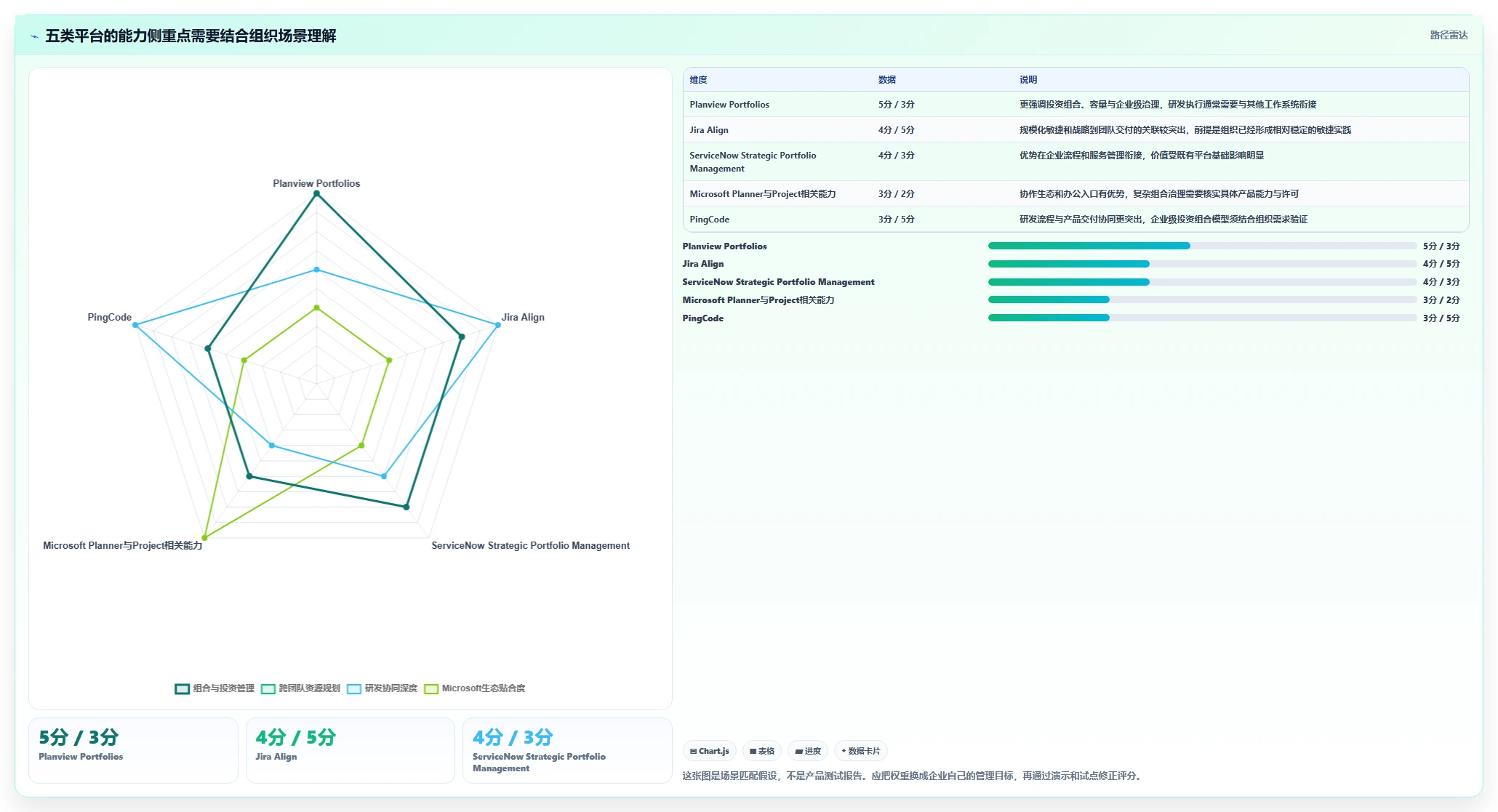Open the 4分 / 5分 Jira Align card
Screen dimensions: 1498x812
[350, 750]
